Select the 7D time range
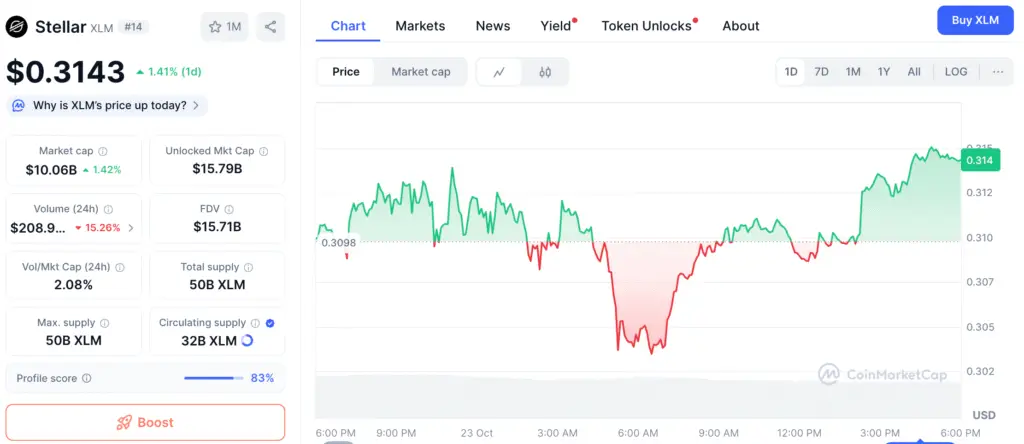The height and width of the screenshot is (444, 1024). pos(821,72)
